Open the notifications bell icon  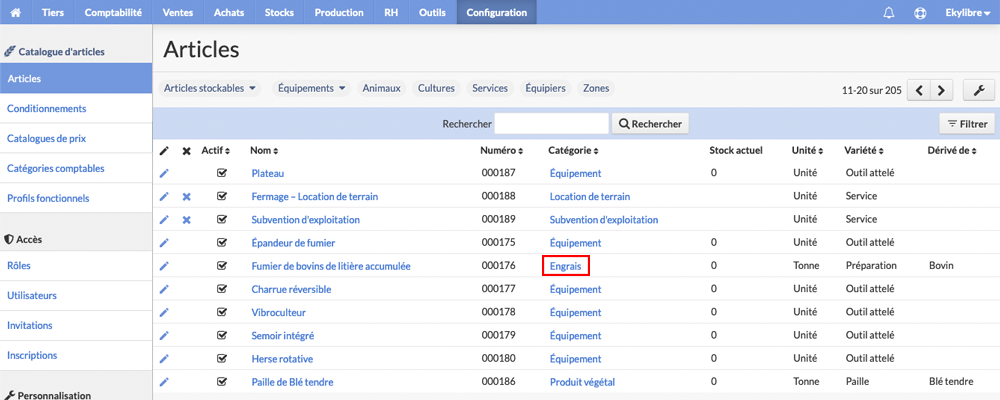[x=888, y=12]
